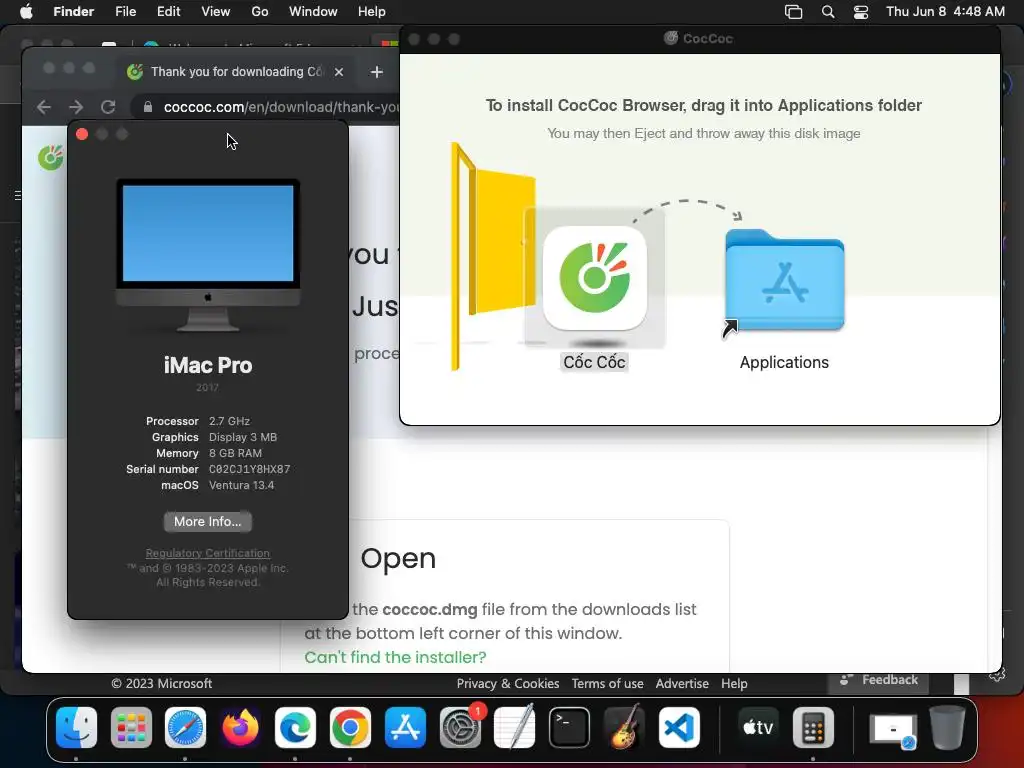Click the browser Forward arrow
The height and width of the screenshot is (768, 1024).
pos(76,107)
